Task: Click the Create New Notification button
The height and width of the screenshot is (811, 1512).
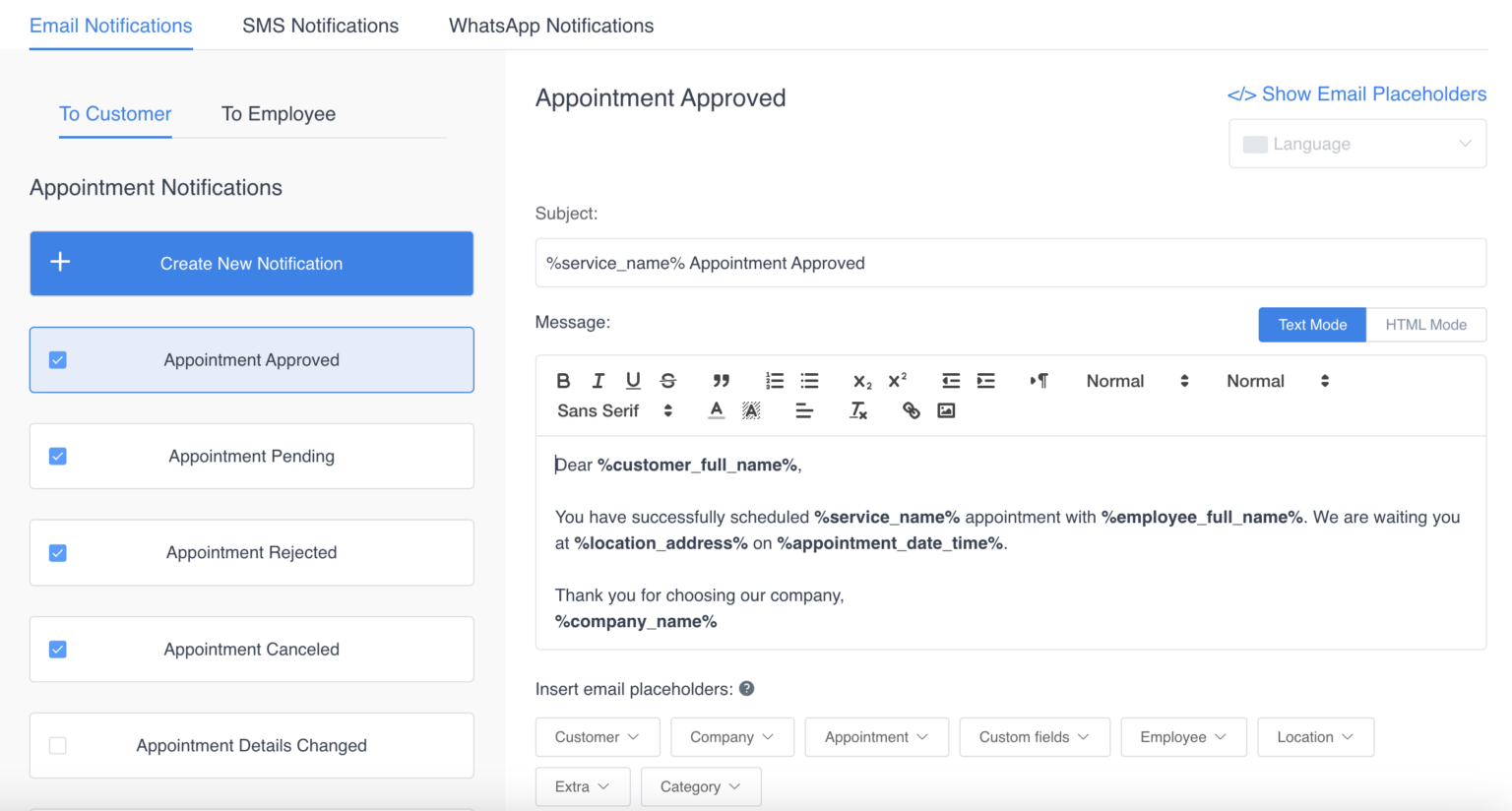Action: pos(251,263)
